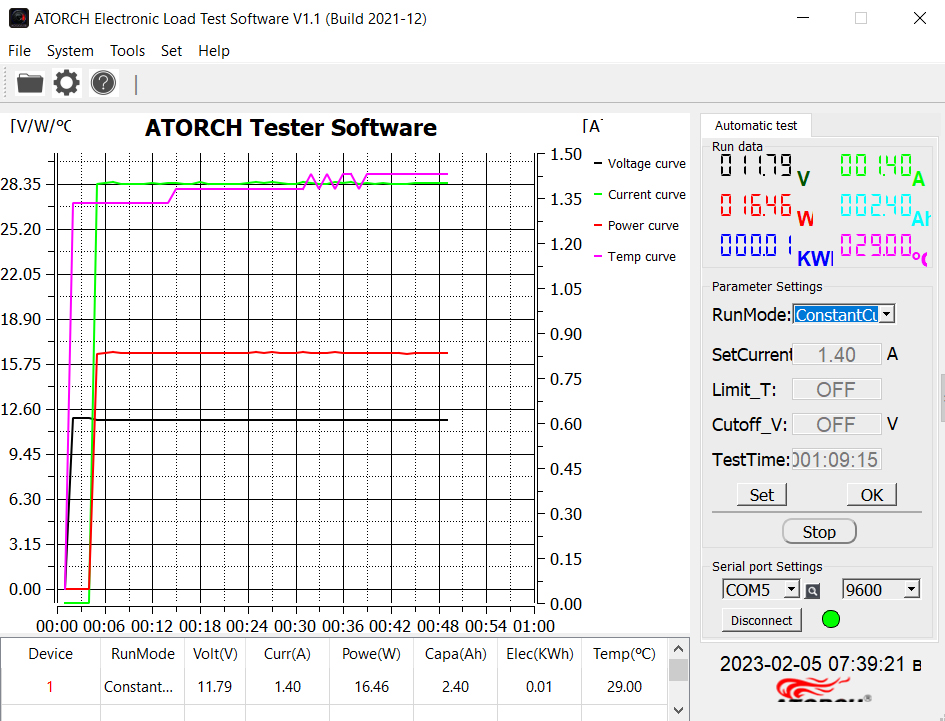
Task: Disconnect the serial port
Action: [761, 620]
